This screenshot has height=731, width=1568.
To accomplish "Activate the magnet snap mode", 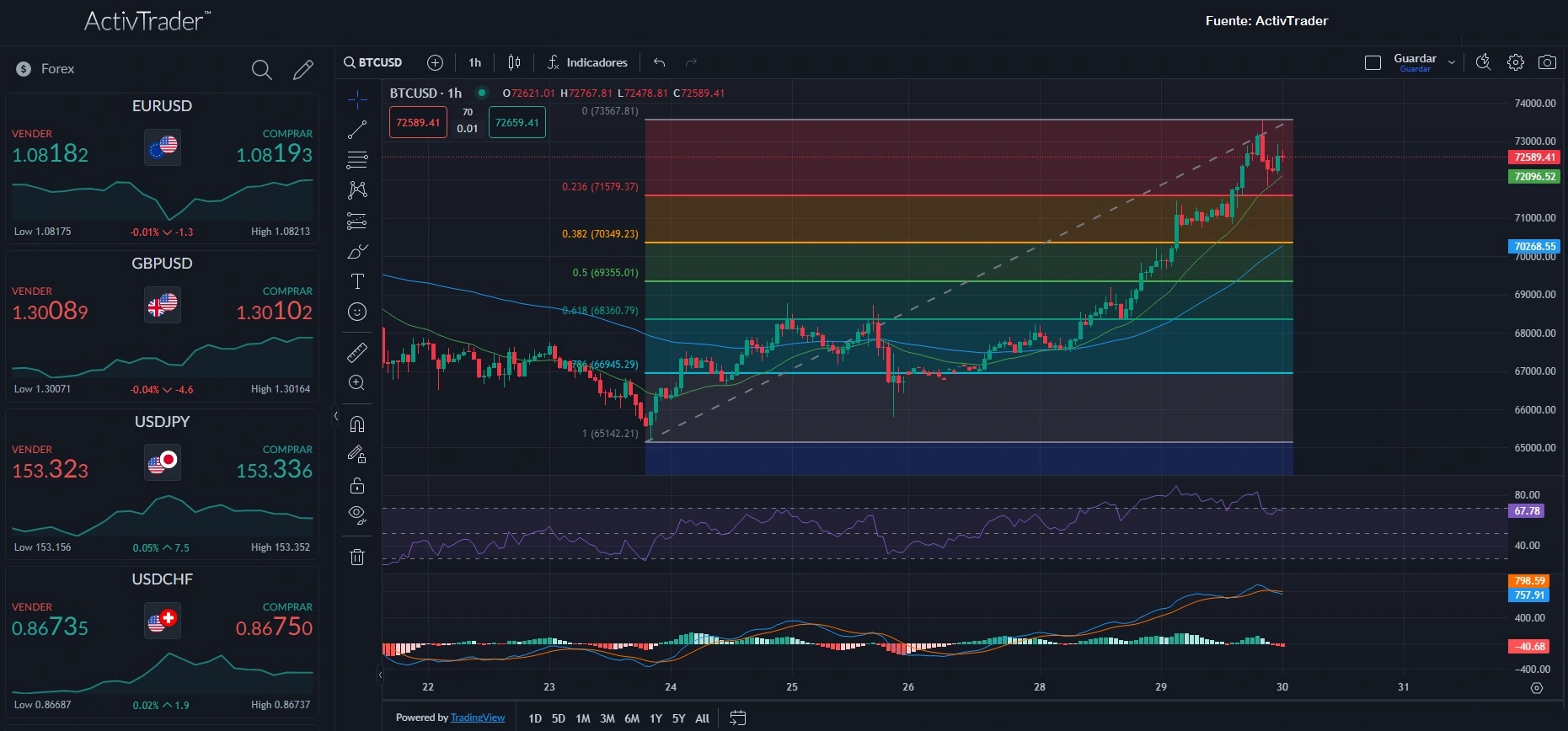I will pos(357,424).
